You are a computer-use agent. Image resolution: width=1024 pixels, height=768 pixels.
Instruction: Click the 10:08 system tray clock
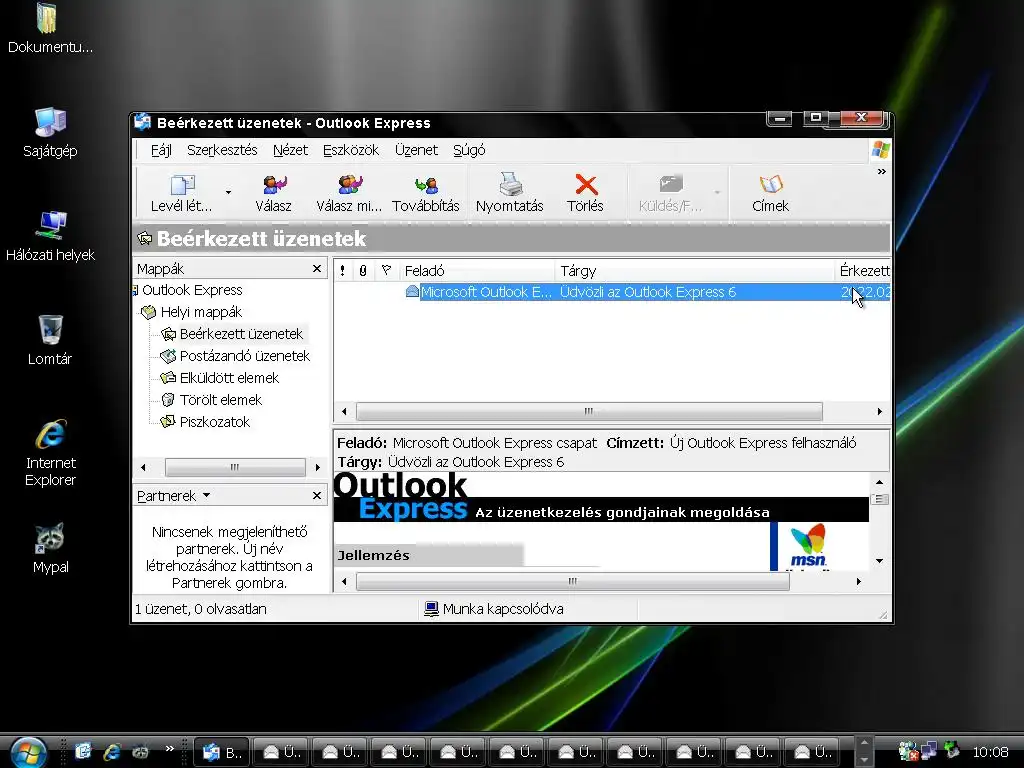point(991,752)
